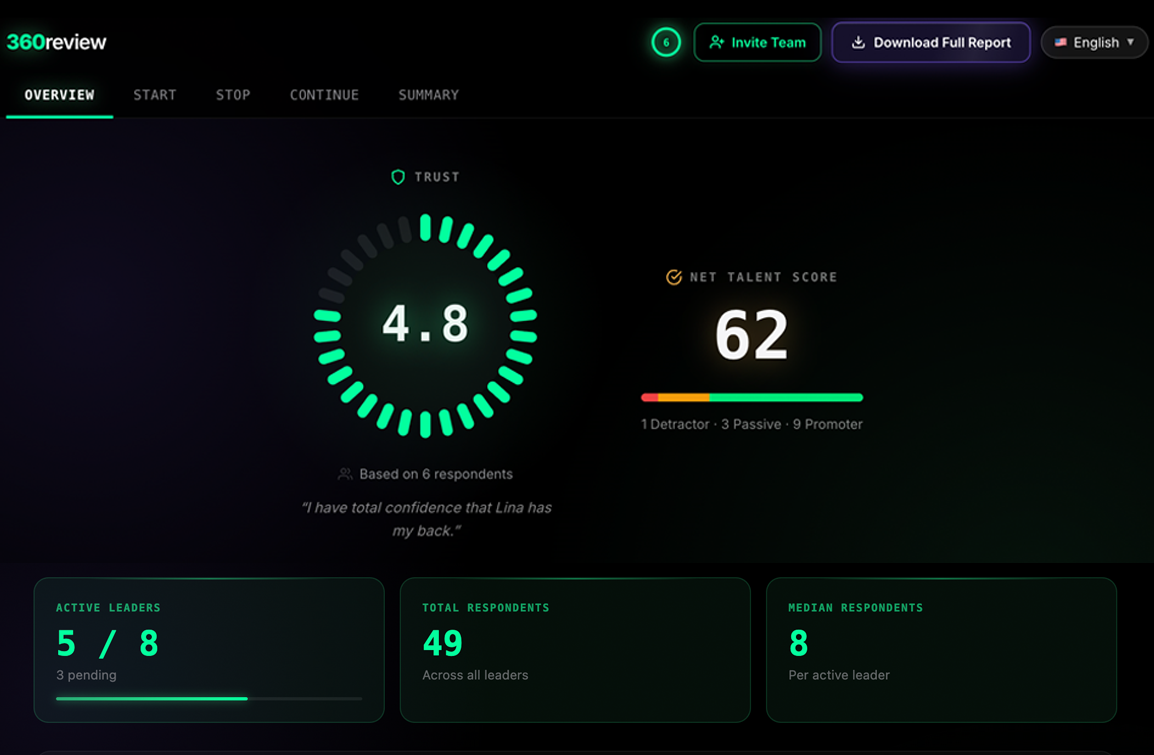Click the 360review logo
Screen dimensions: 1154x755
click(x=56, y=42)
